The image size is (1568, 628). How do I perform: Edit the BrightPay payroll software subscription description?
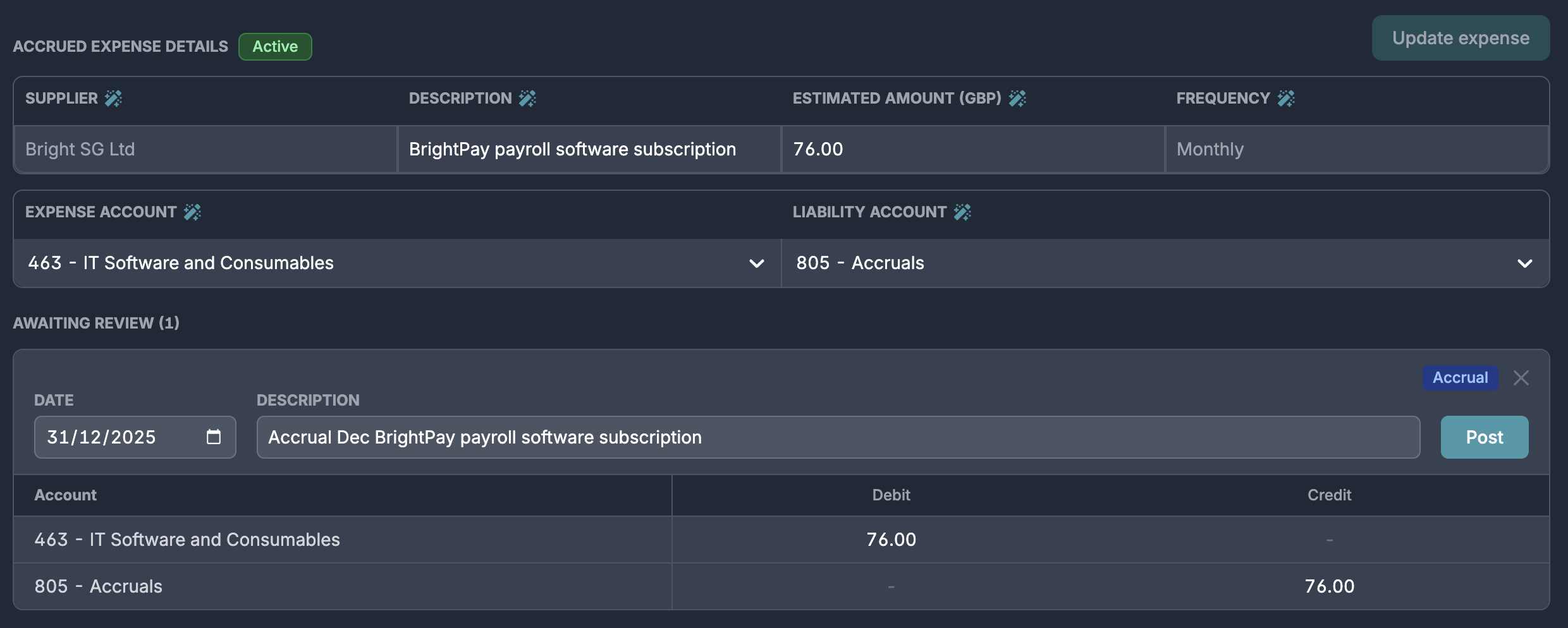[589, 149]
